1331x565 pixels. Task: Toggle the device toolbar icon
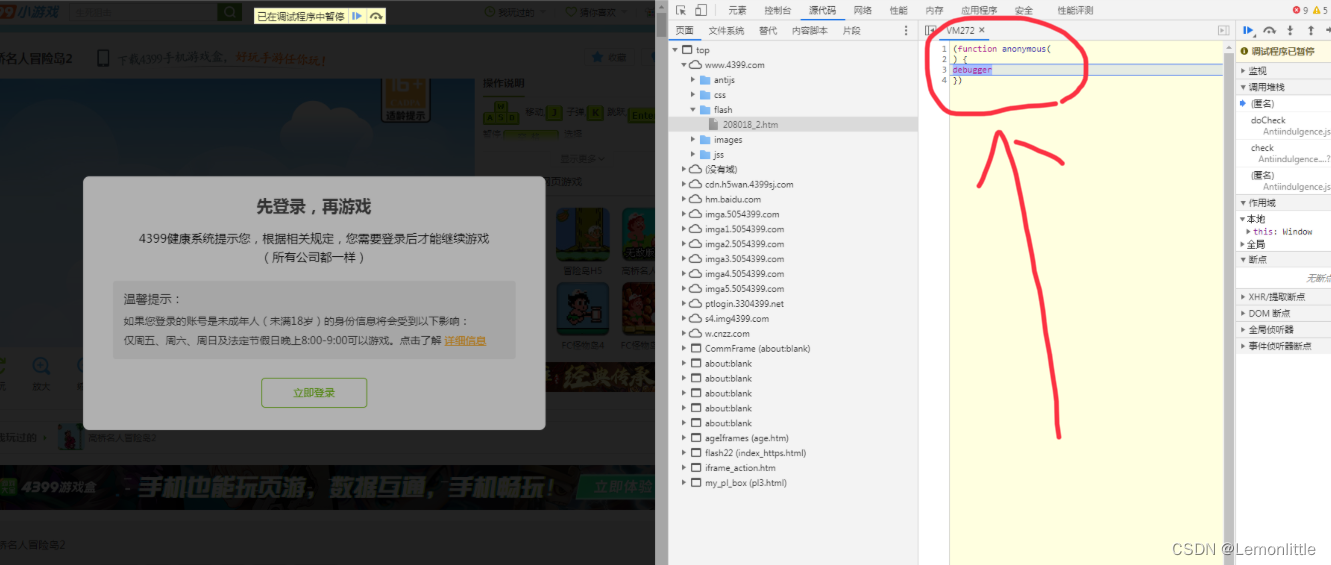pos(702,10)
